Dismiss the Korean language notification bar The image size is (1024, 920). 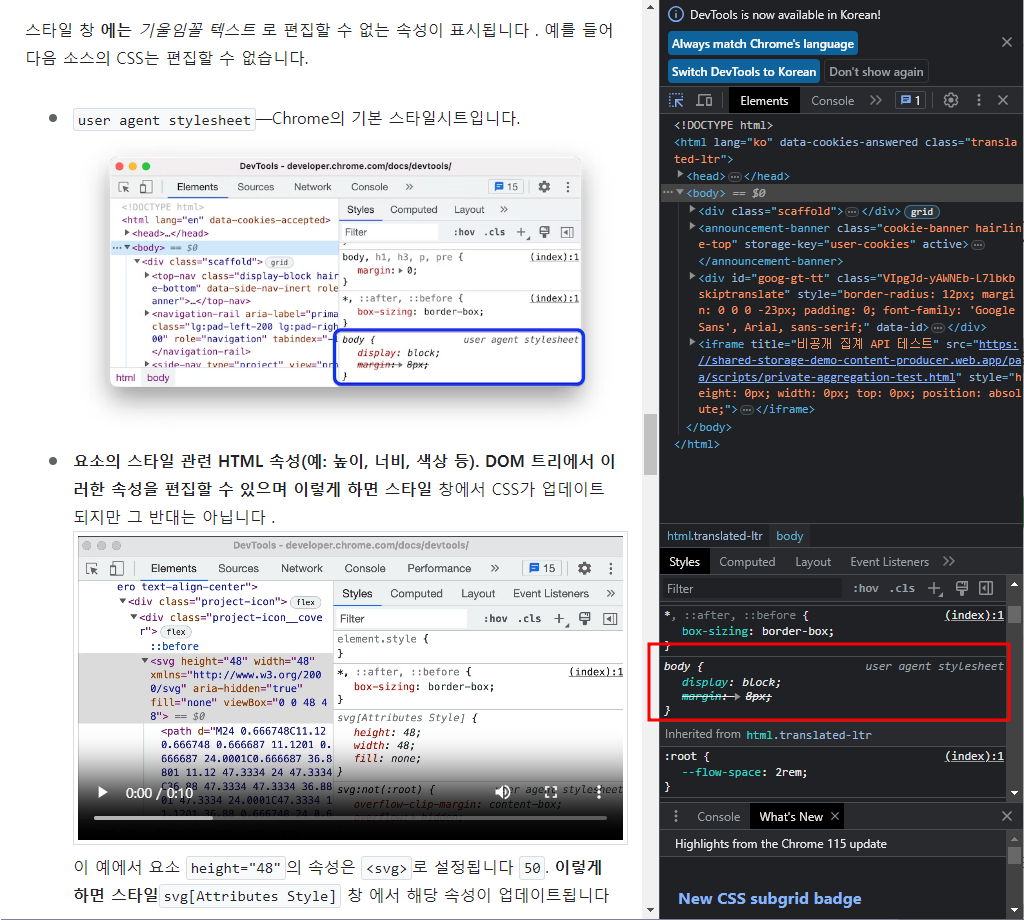1006,42
